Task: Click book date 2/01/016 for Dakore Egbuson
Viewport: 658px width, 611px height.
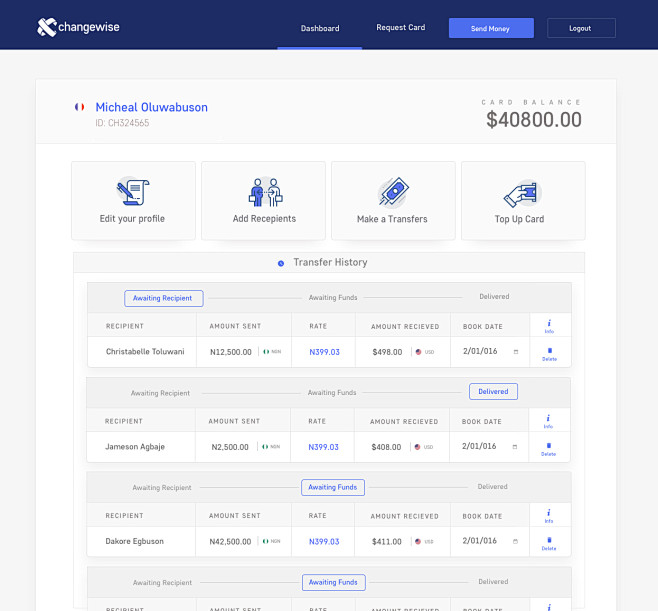Action: point(479,540)
